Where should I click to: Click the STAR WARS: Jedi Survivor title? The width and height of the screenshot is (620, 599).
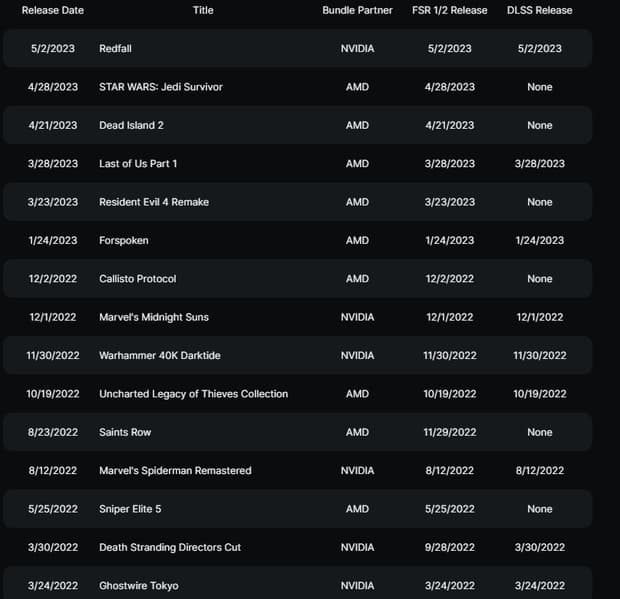pos(160,87)
